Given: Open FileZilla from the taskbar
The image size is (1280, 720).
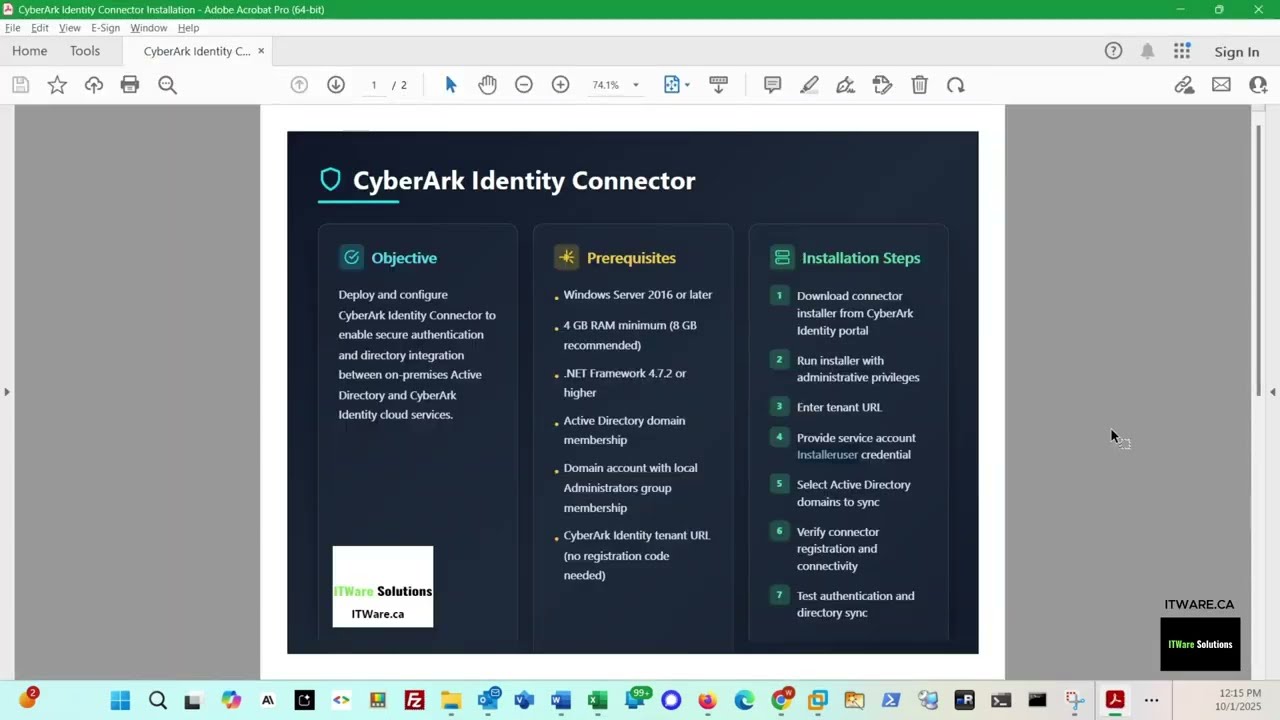Looking at the screenshot, I should pyautogui.click(x=414, y=700).
